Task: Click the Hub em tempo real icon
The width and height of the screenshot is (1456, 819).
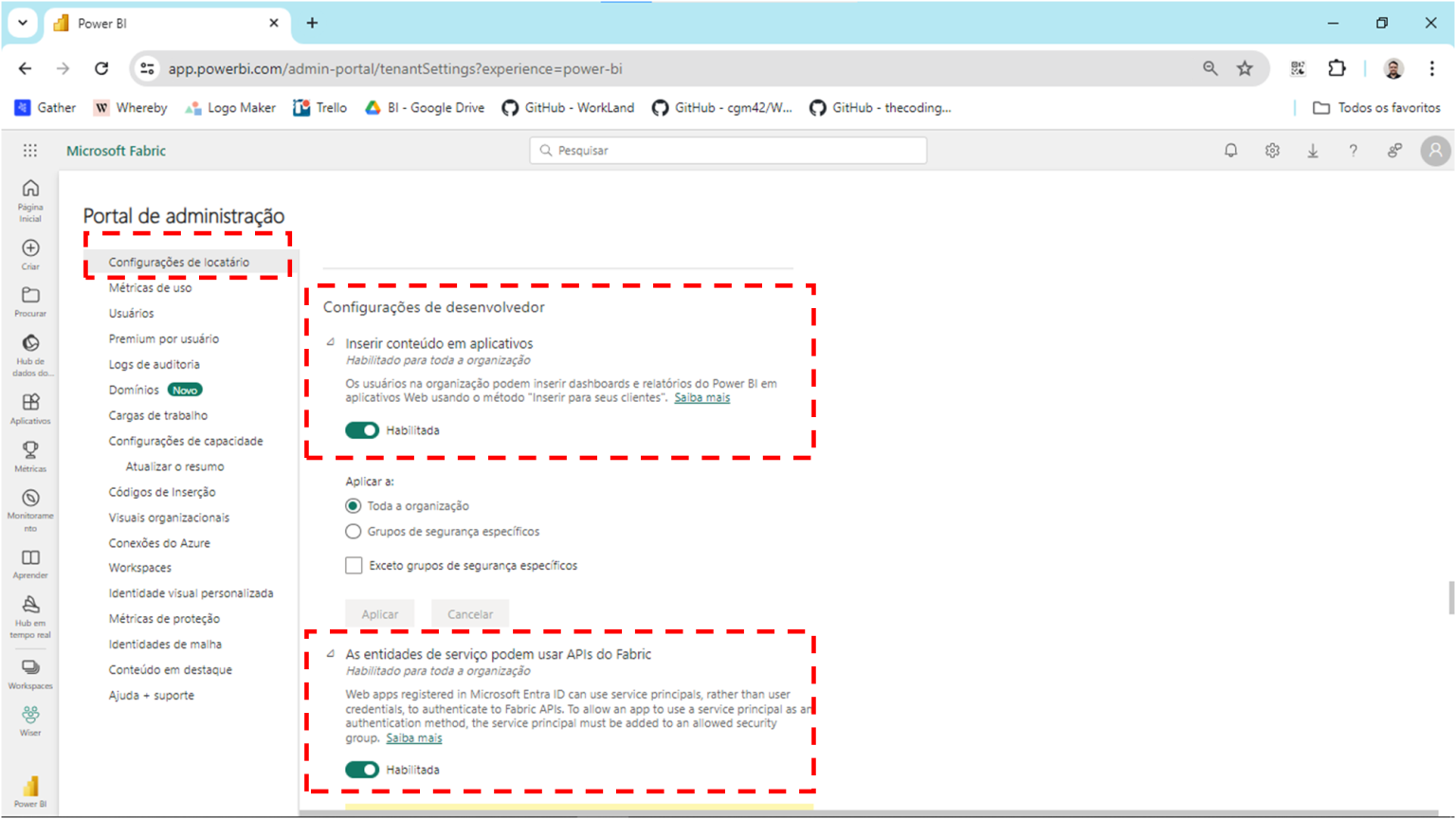Action: click(30, 605)
